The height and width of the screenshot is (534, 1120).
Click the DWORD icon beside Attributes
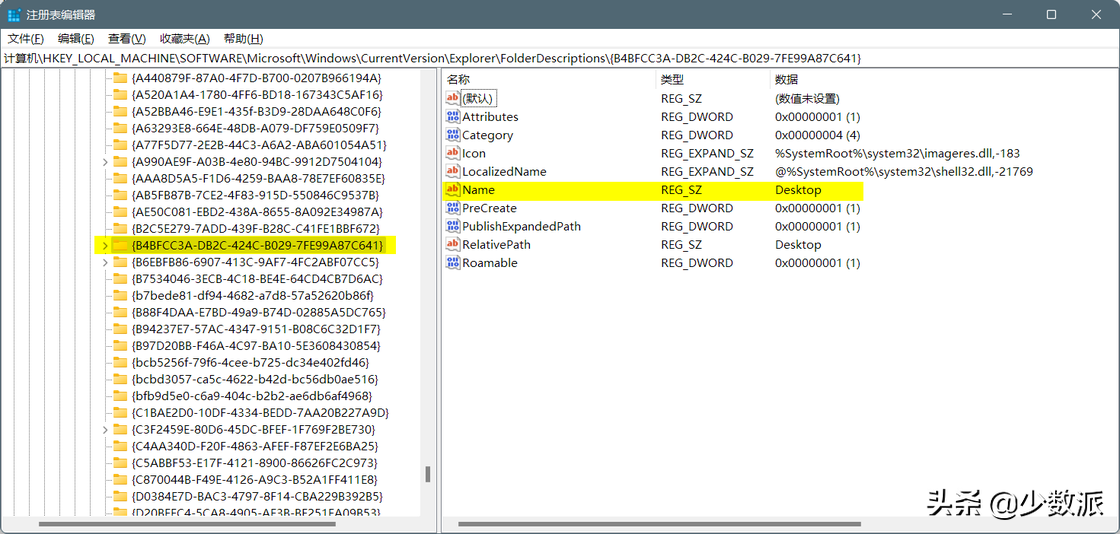pyautogui.click(x=452, y=117)
